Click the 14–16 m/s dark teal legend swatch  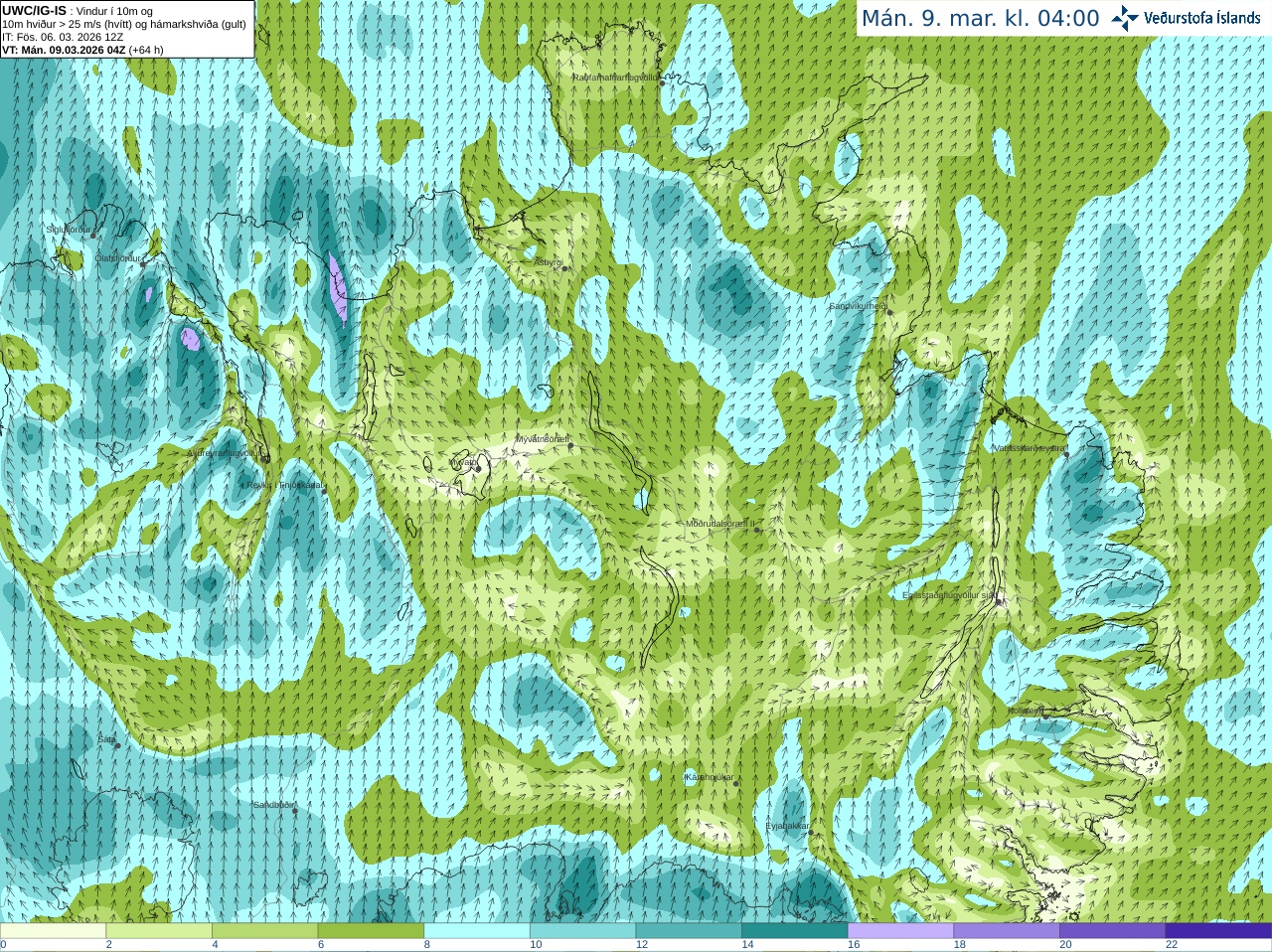795,931
